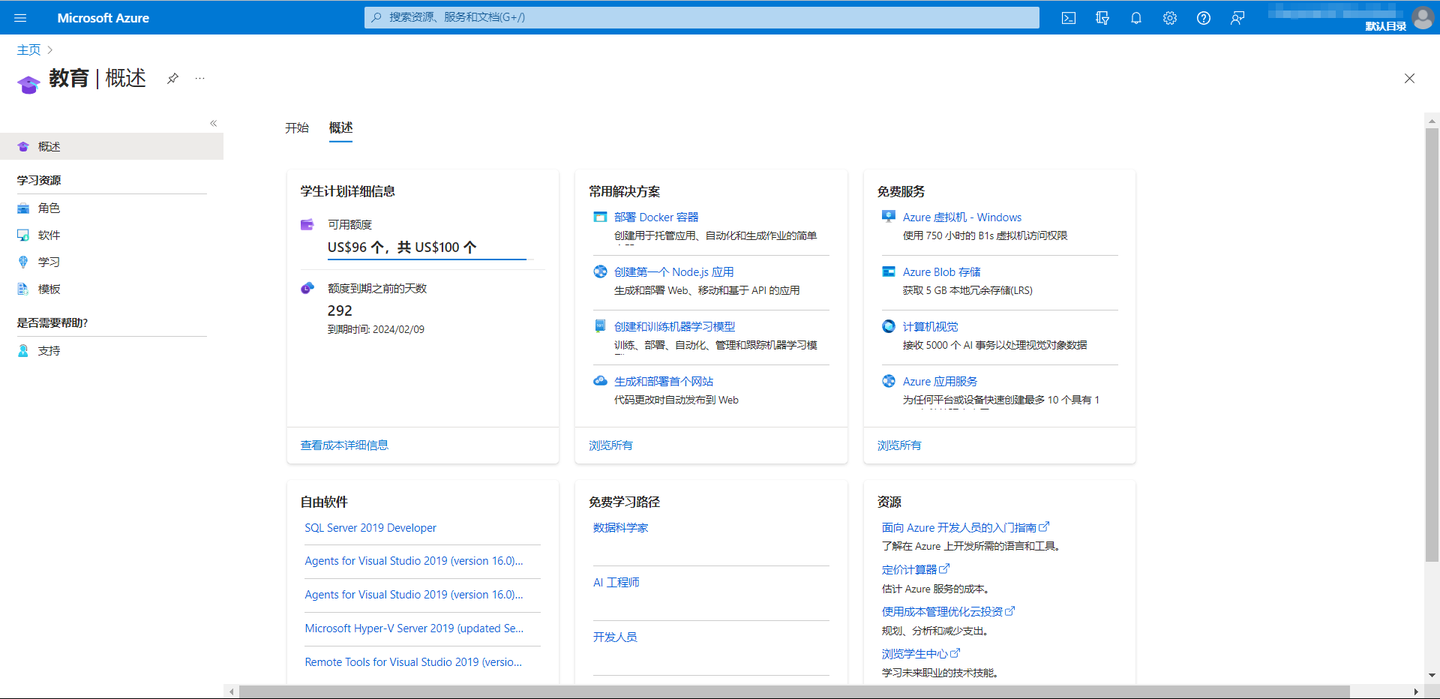Click the scroll-down arrow of vertical scrollbar

pyautogui.click(x=1432, y=678)
